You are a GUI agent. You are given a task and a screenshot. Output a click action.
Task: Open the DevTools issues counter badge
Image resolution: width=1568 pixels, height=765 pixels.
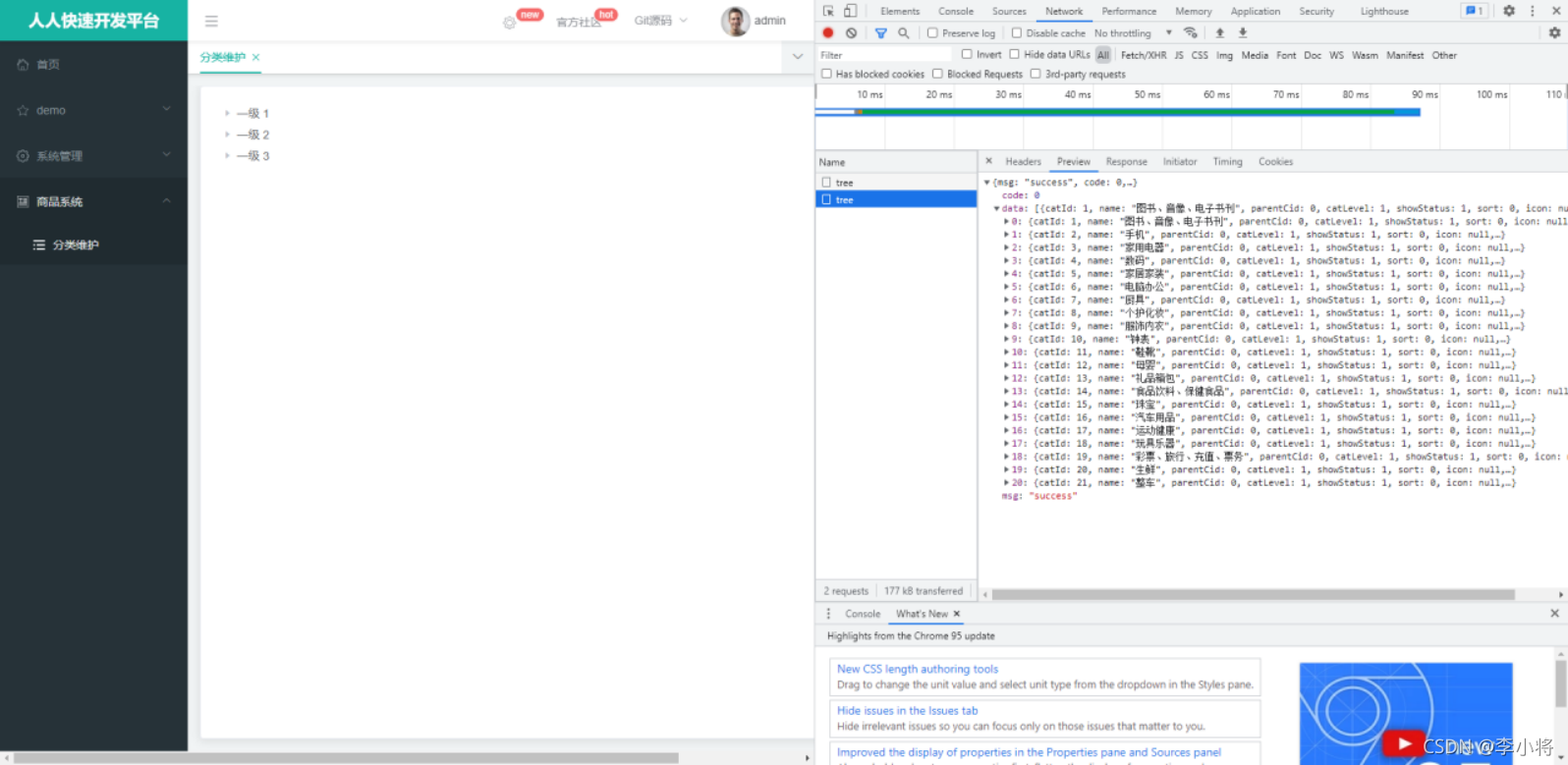coord(1474,11)
